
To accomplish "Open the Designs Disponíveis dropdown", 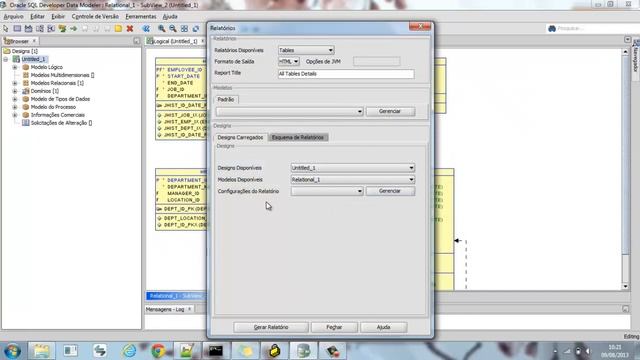I will (353, 168).
